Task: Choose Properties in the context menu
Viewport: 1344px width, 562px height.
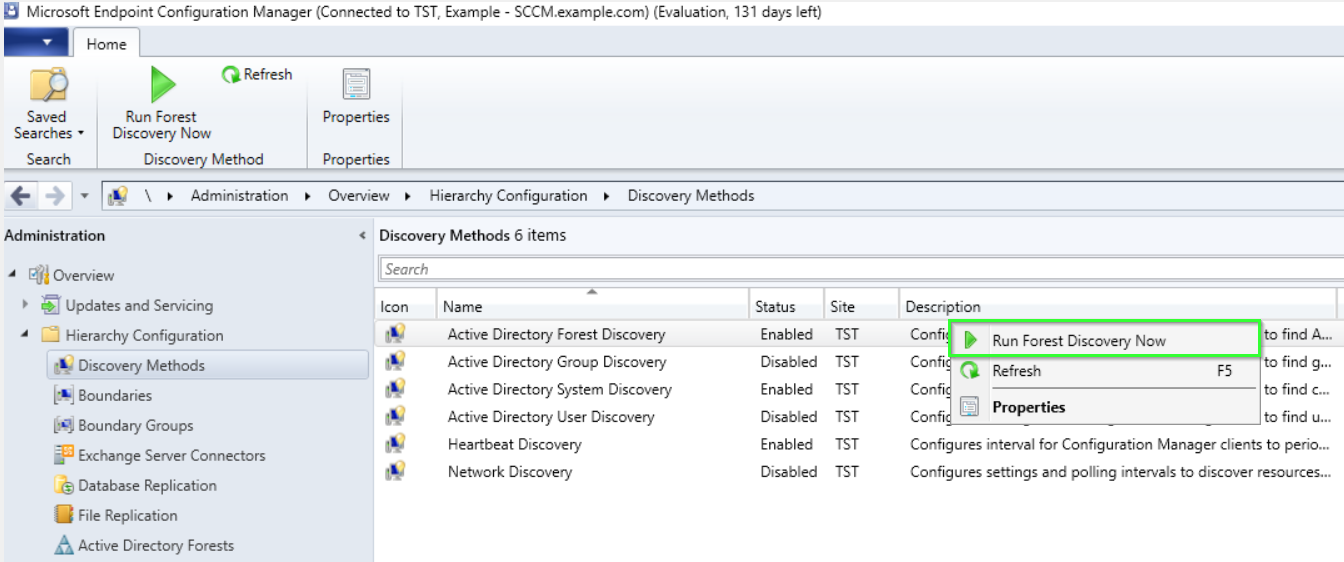Action: (x=1028, y=407)
